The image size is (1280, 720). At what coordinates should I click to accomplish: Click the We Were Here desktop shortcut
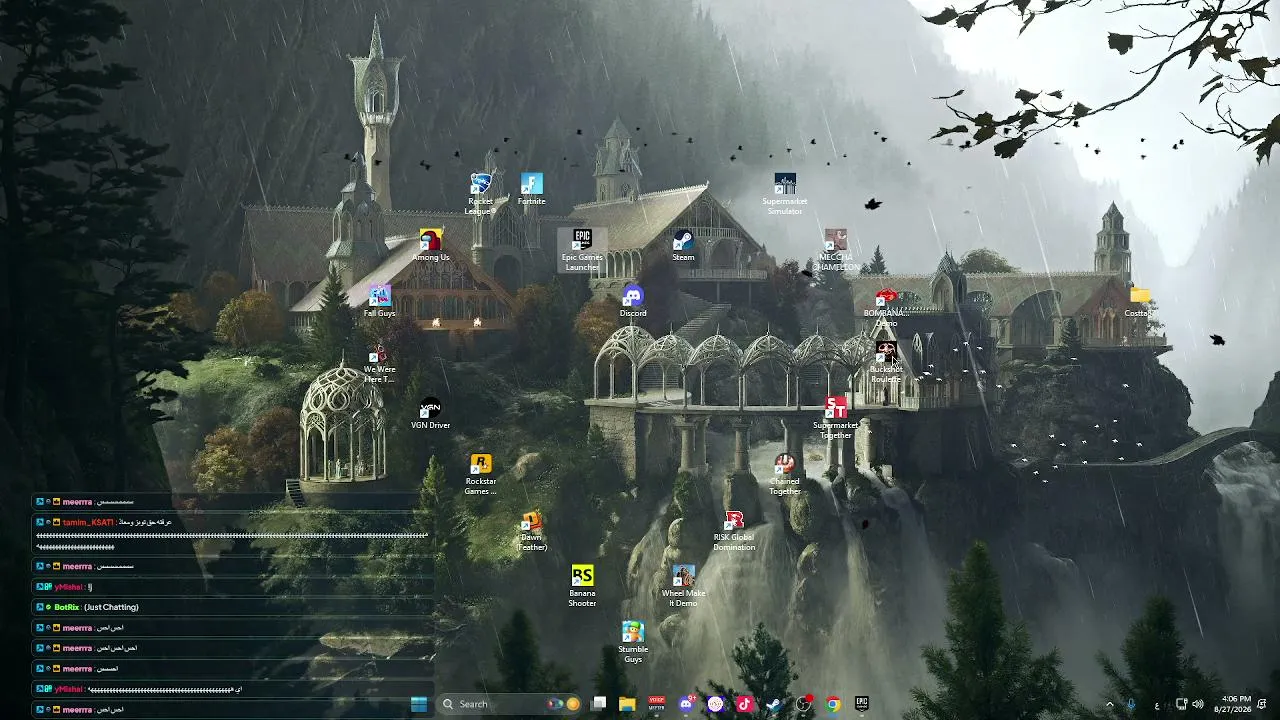click(379, 362)
